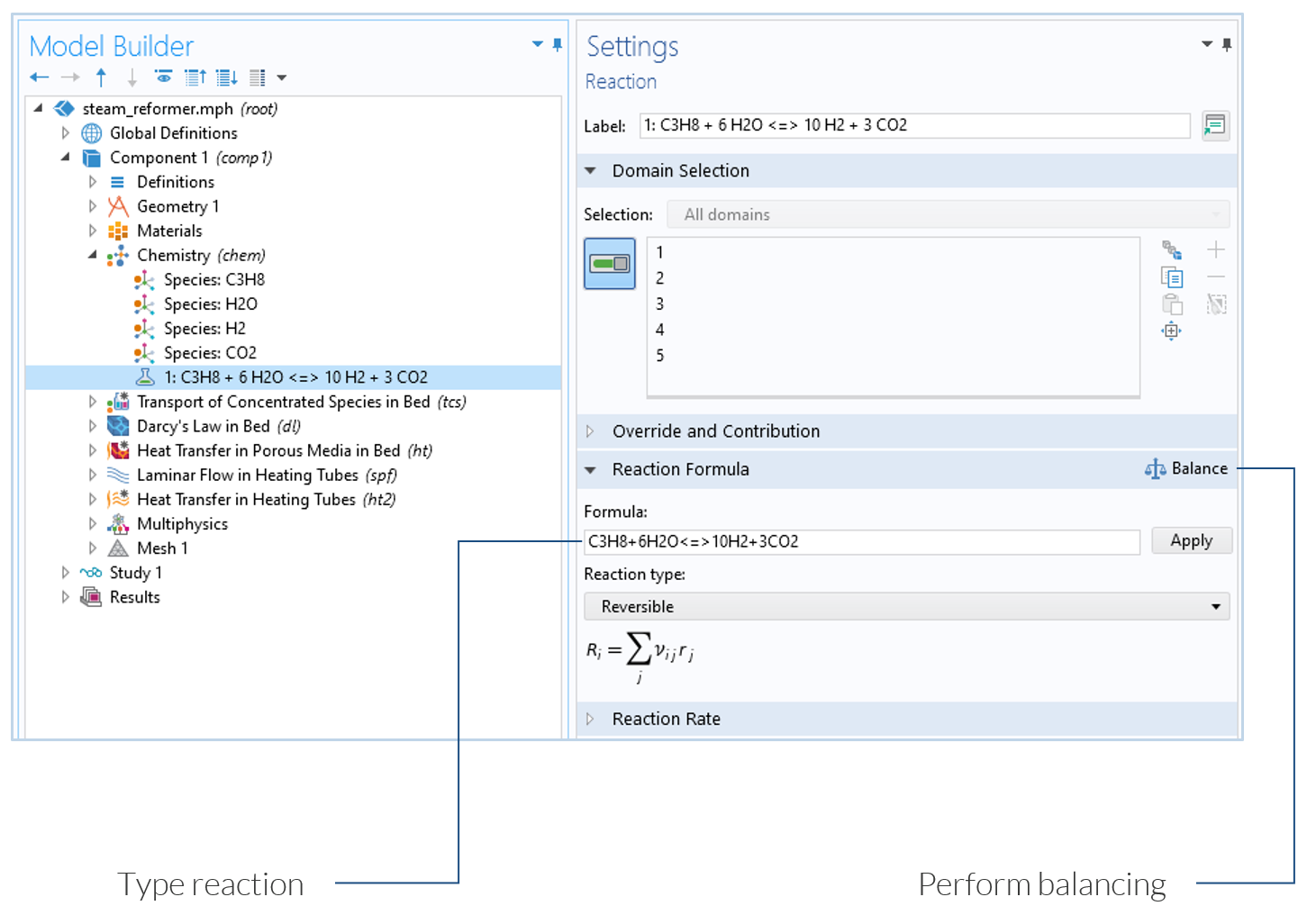Select domain 3 in the selection list
1316x915 pixels.
(x=660, y=304)
